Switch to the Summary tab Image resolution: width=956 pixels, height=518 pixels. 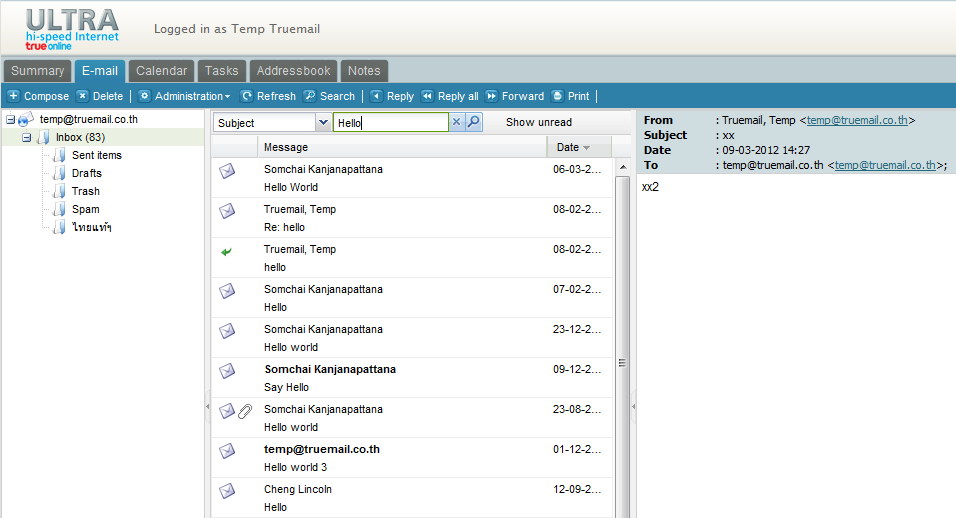[38, 71]
